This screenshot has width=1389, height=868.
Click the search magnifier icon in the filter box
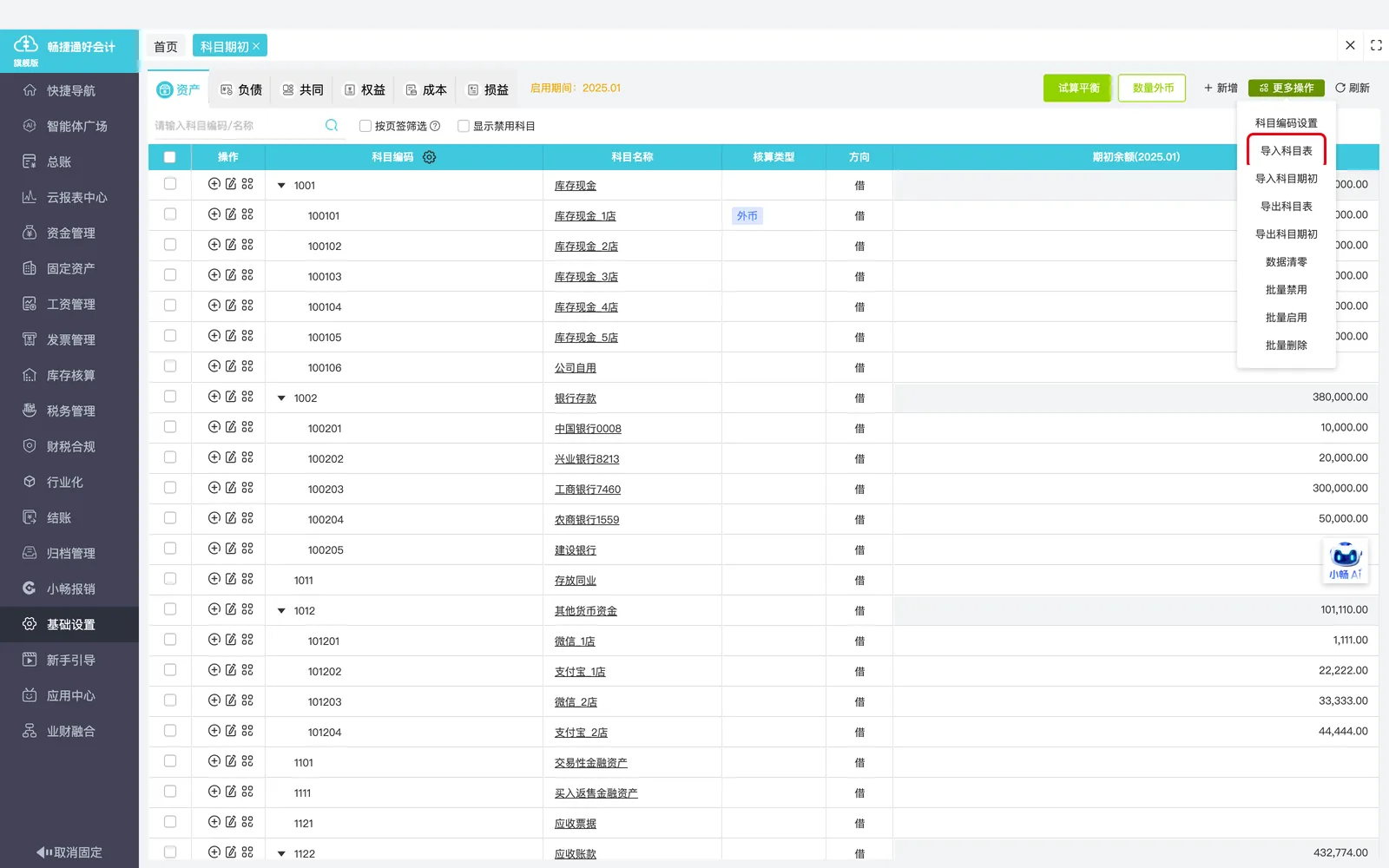click(332, 126)
